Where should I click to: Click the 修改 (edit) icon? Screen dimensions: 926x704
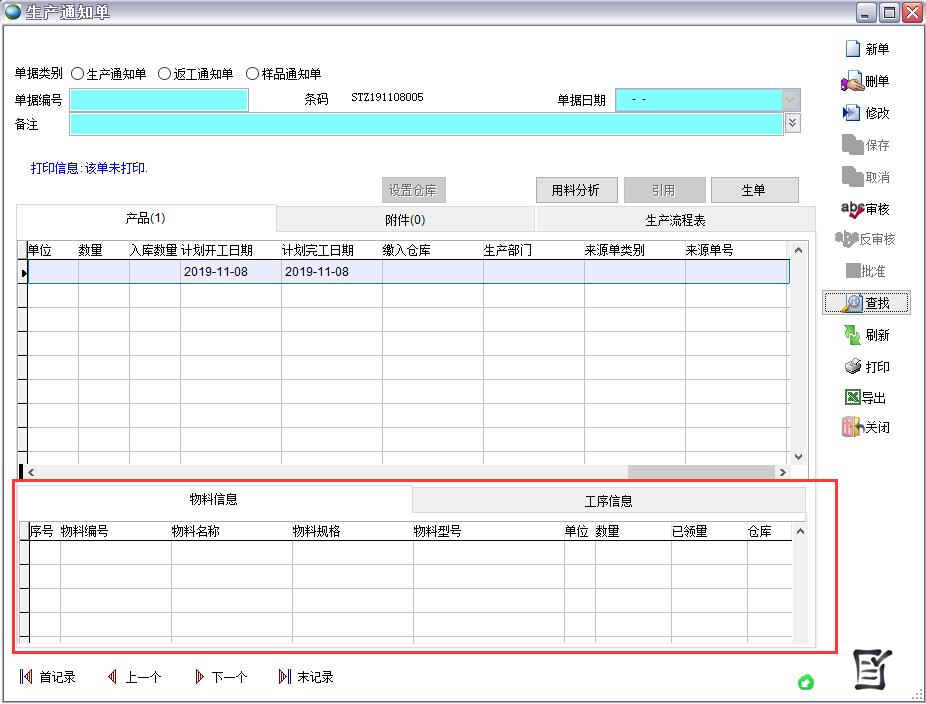(852, 113)
